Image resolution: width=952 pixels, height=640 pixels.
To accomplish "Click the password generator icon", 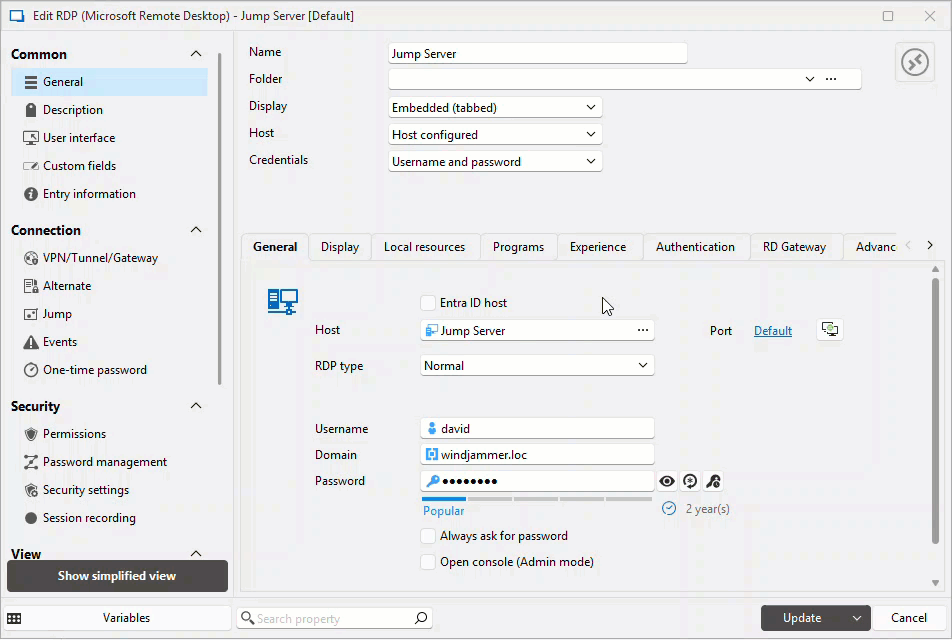I will tap(690, 481).
